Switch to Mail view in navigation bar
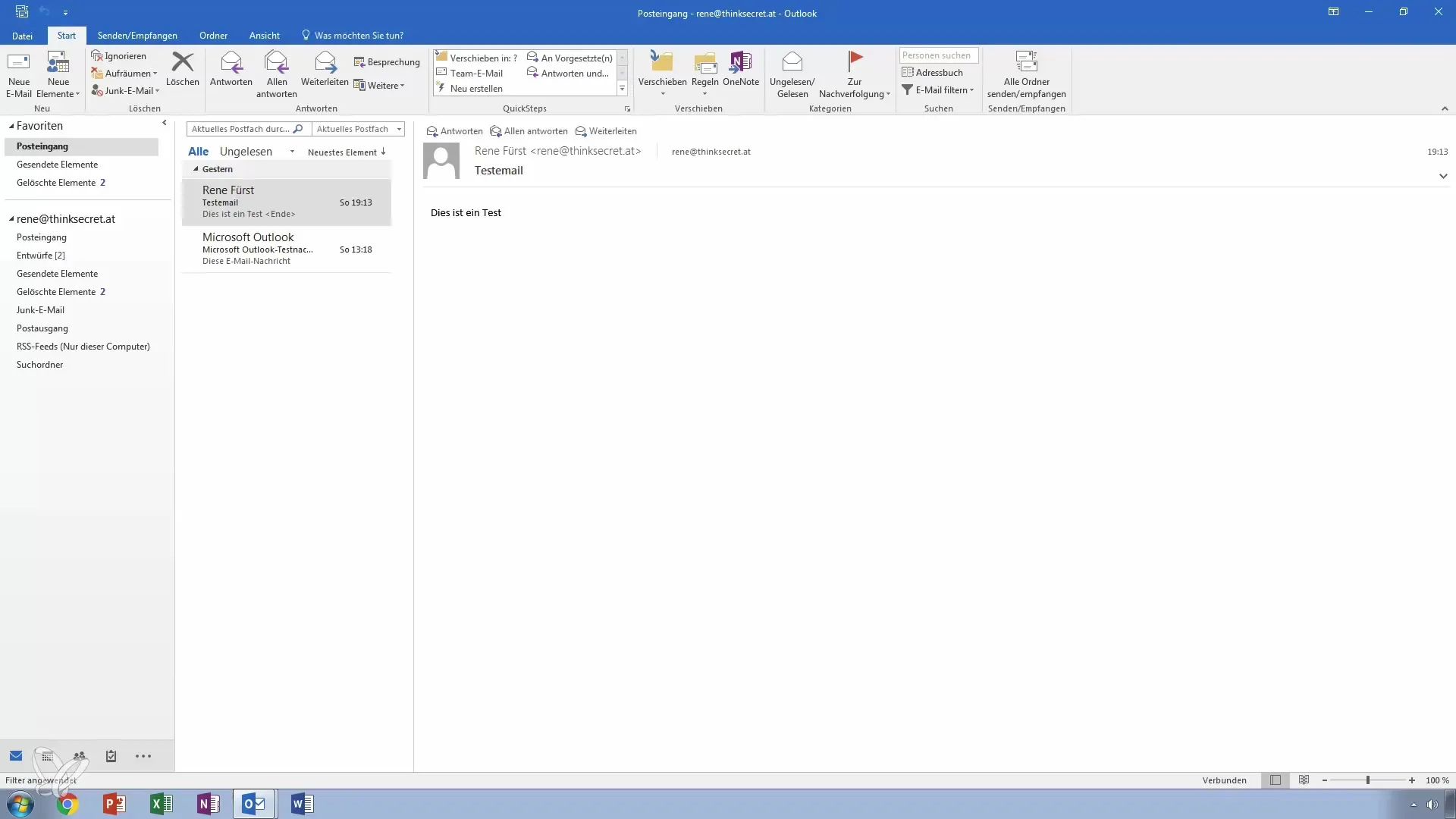 [16, 756]
